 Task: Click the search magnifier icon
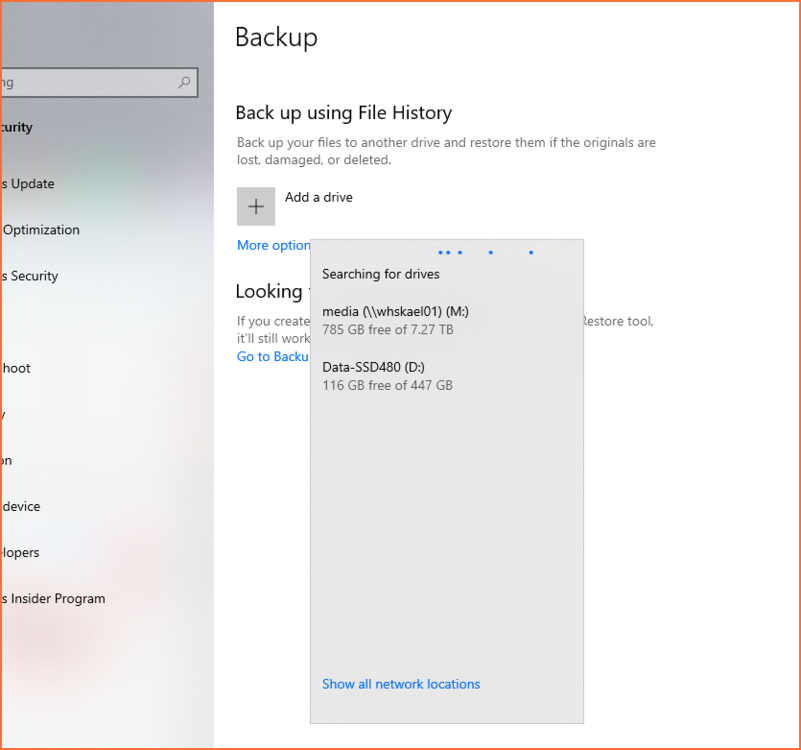(x=184, y=82)
